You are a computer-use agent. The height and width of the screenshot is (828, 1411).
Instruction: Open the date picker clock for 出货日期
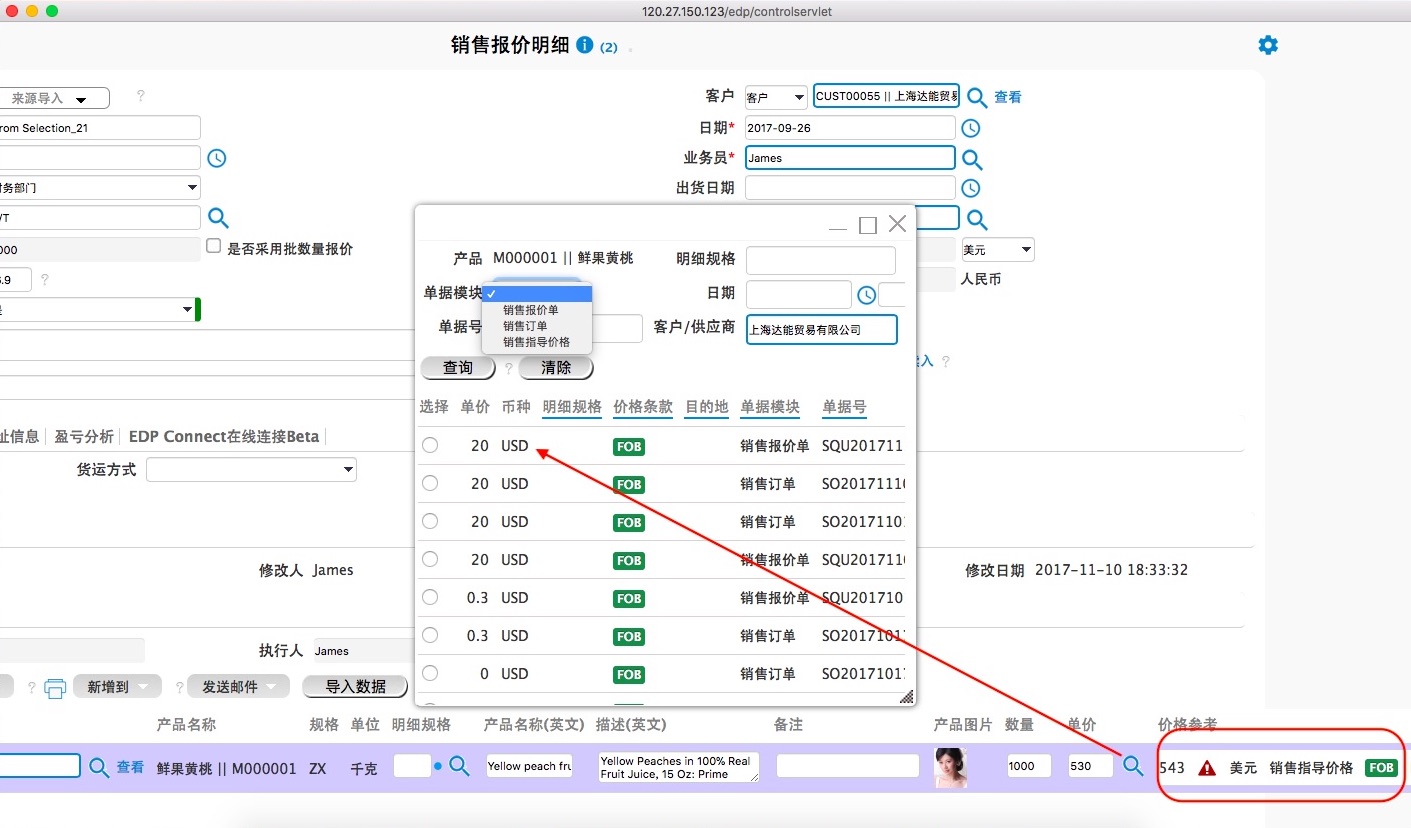coord(970,188)
